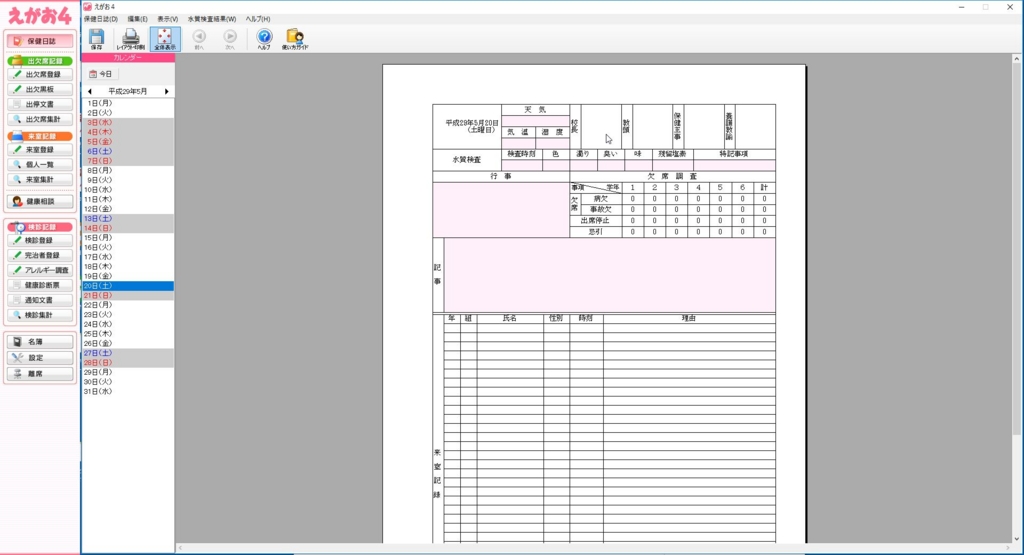Click the large pink 記事 notes field
This screenshot has width=1024, height=555.
click(609, 275)
